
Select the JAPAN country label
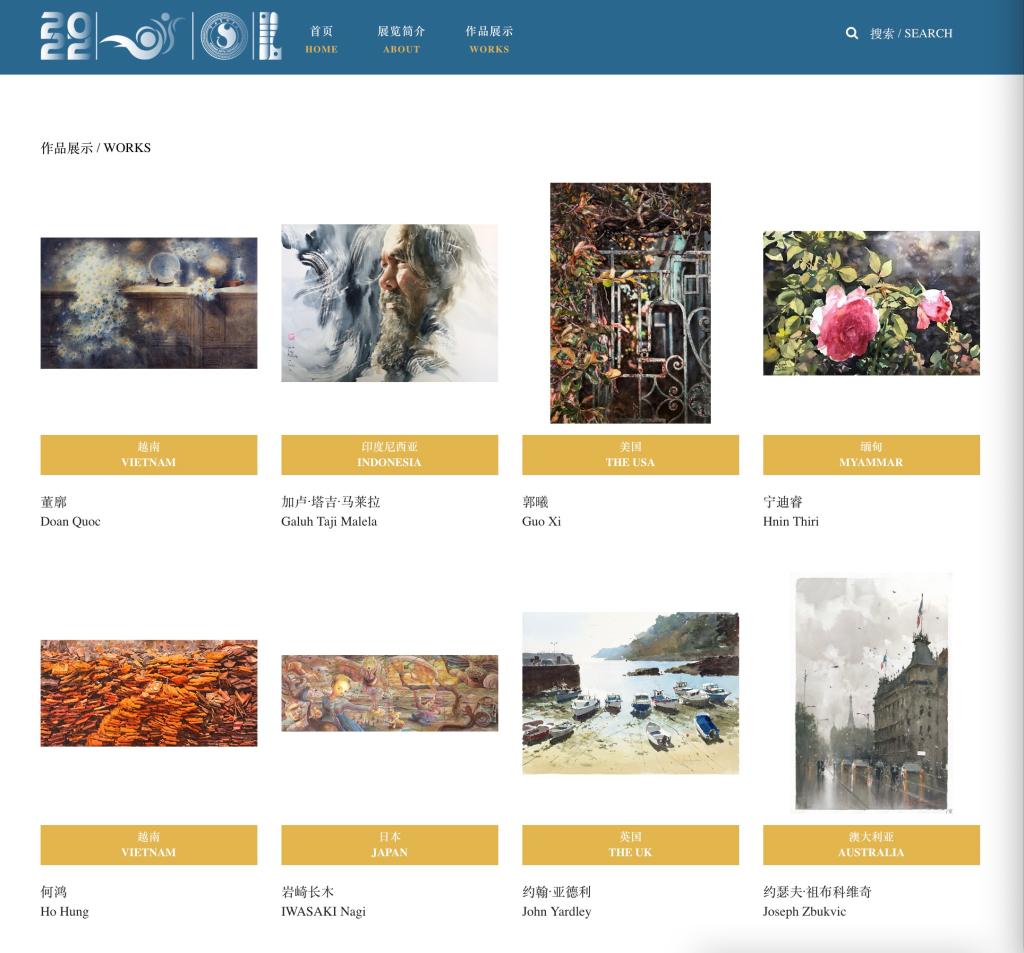click(x=389, y=845)
